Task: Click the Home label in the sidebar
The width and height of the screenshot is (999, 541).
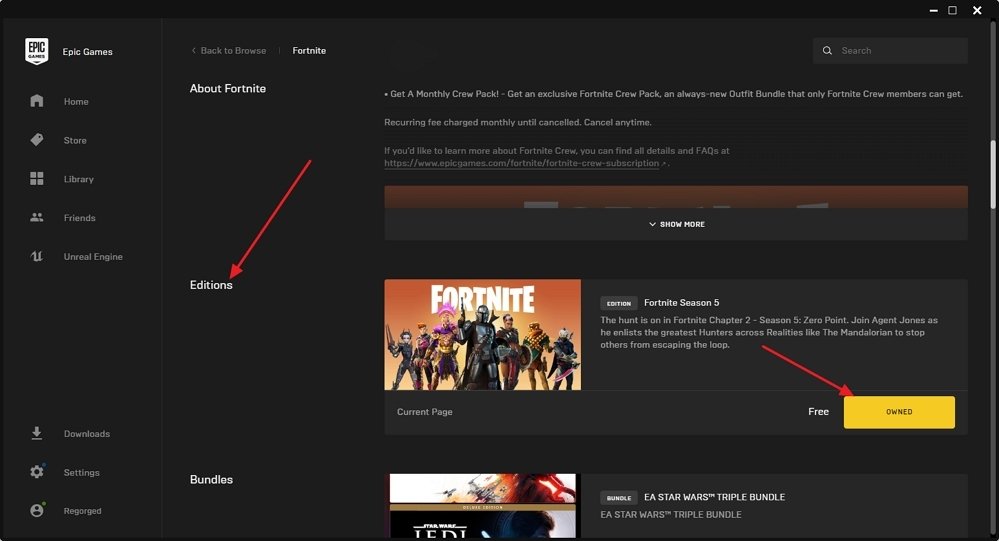Action: point(76,101)
